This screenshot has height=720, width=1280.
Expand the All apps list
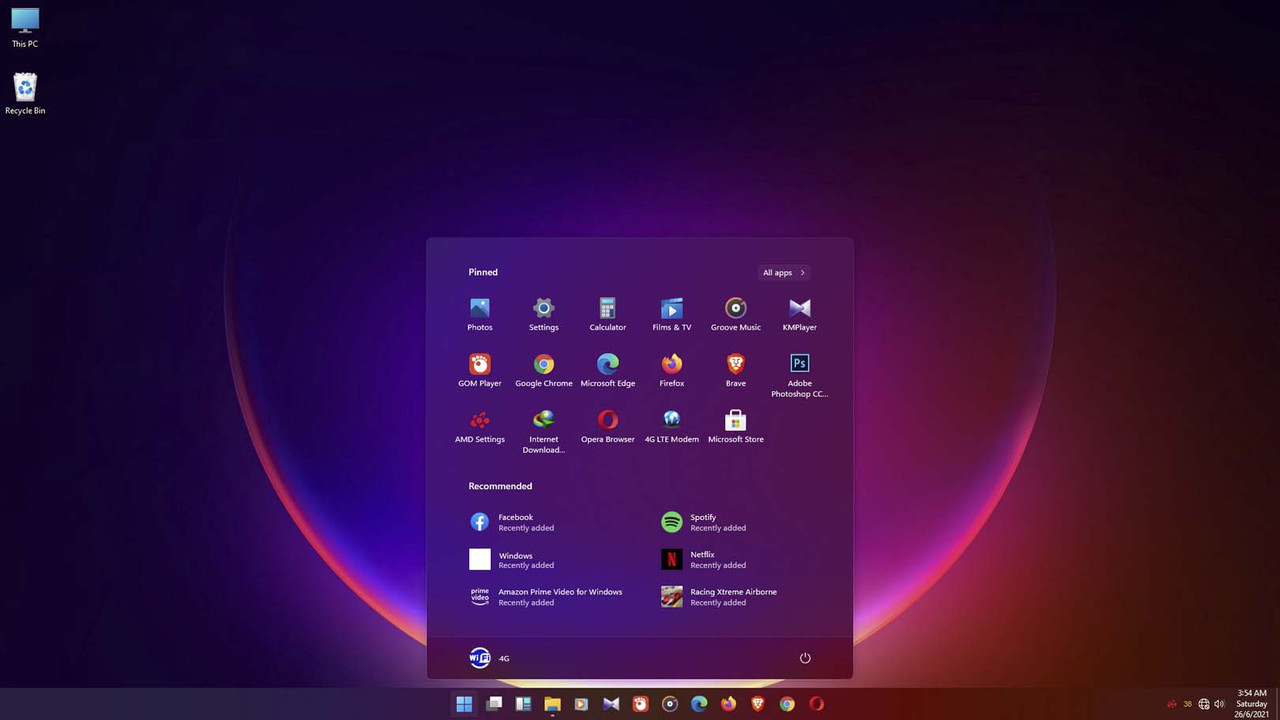pyautogui.click(x=784, y=272)
